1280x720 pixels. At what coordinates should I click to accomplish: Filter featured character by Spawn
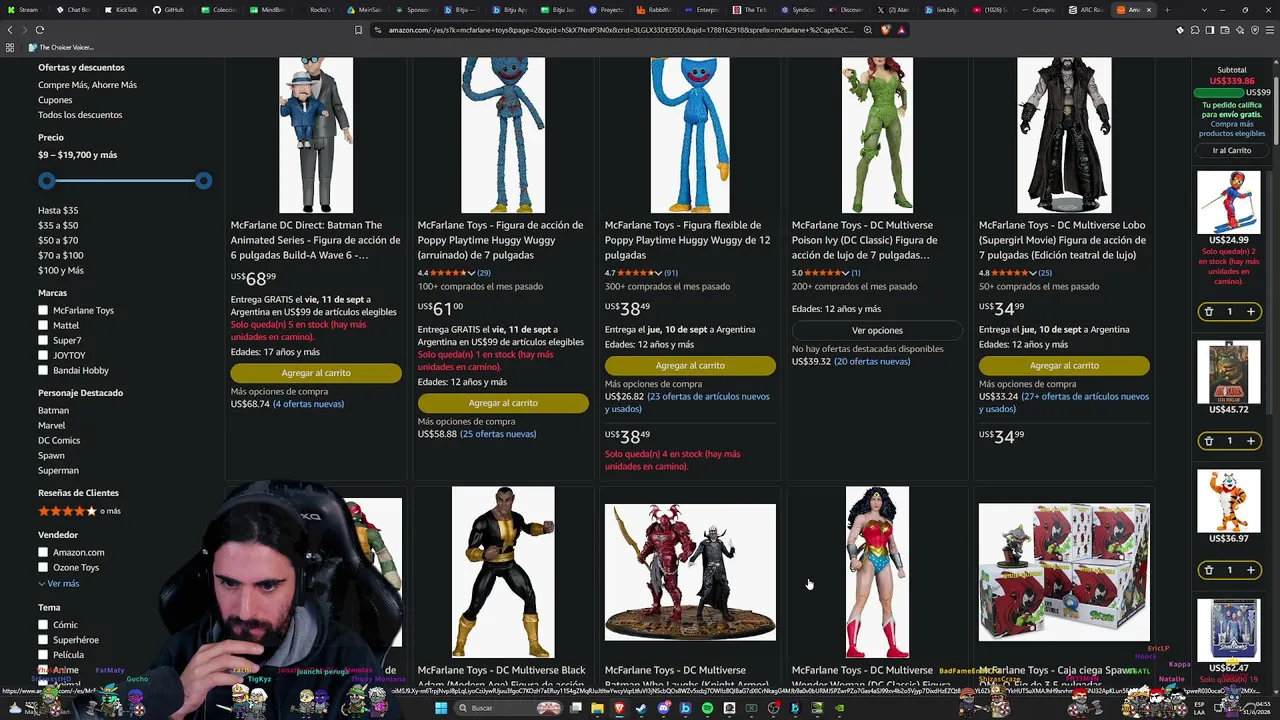pos(51,455)
